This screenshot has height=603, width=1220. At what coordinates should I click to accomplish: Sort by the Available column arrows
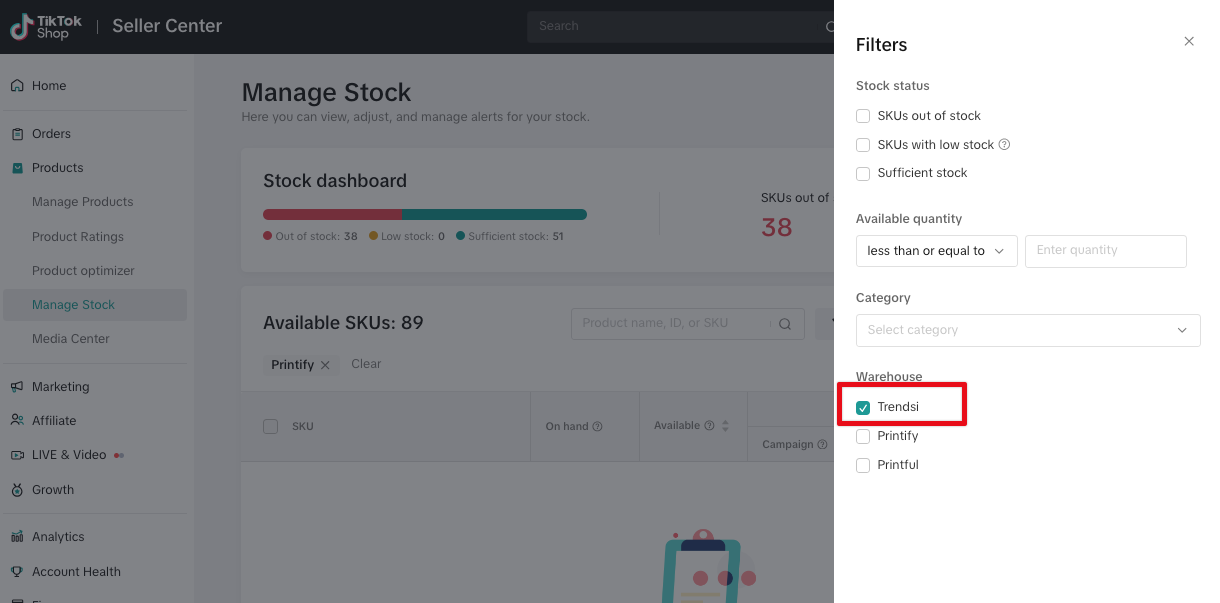(x=725, y=426)
